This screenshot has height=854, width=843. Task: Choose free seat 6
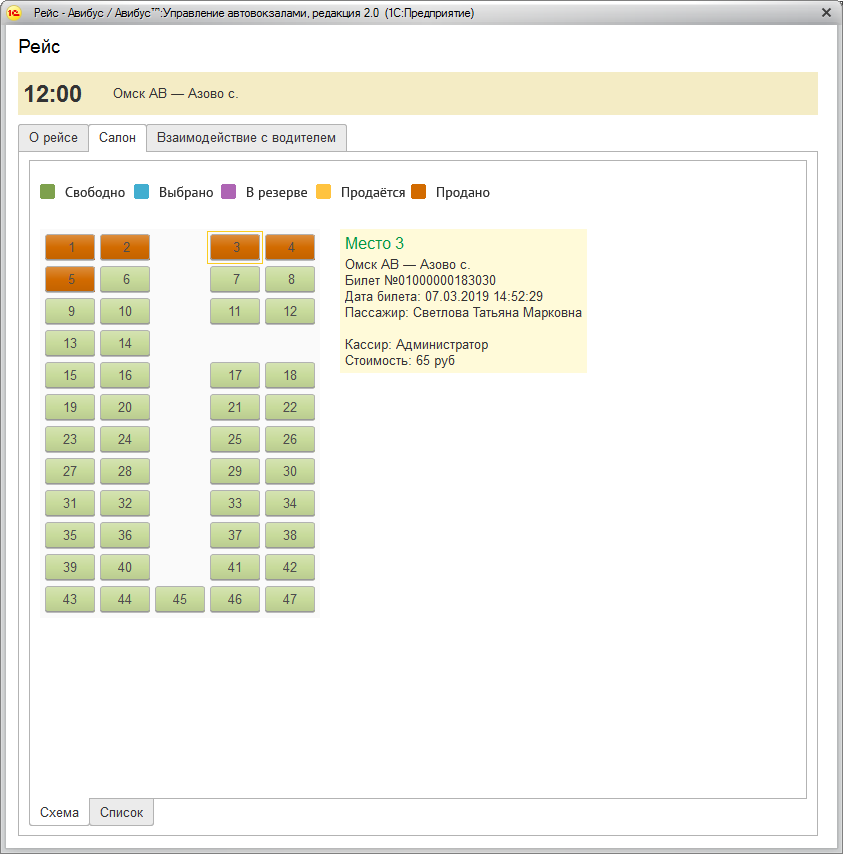(125, 279)
